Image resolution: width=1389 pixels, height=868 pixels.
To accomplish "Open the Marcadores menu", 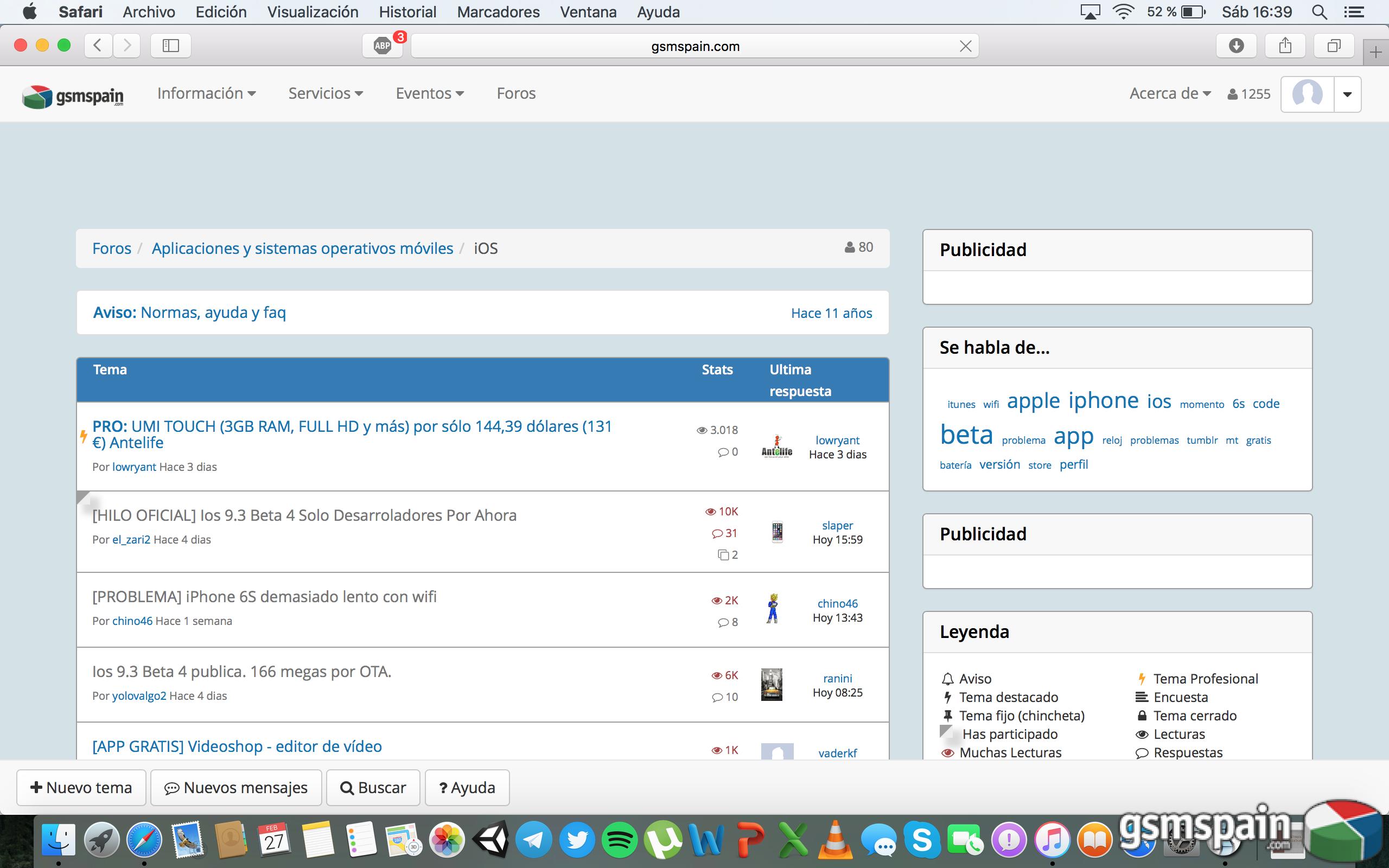I will click(x=498, y=12).
